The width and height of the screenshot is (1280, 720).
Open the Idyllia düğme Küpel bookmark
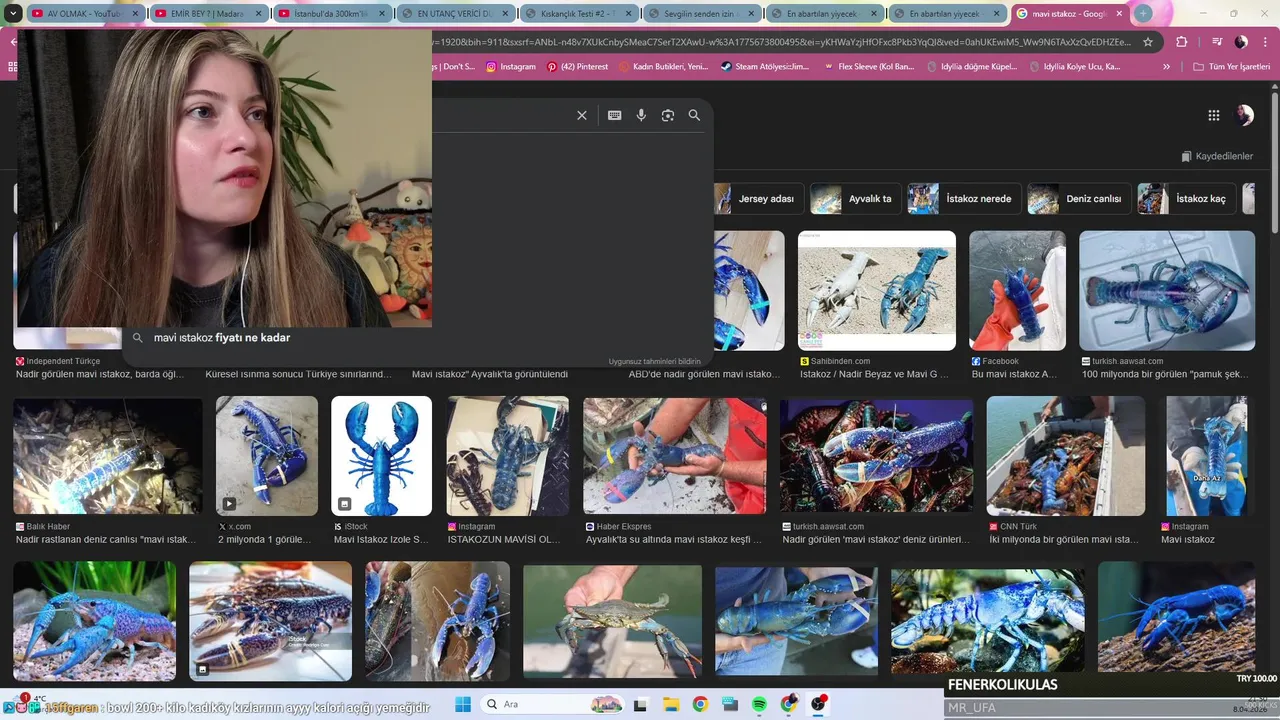972,67
